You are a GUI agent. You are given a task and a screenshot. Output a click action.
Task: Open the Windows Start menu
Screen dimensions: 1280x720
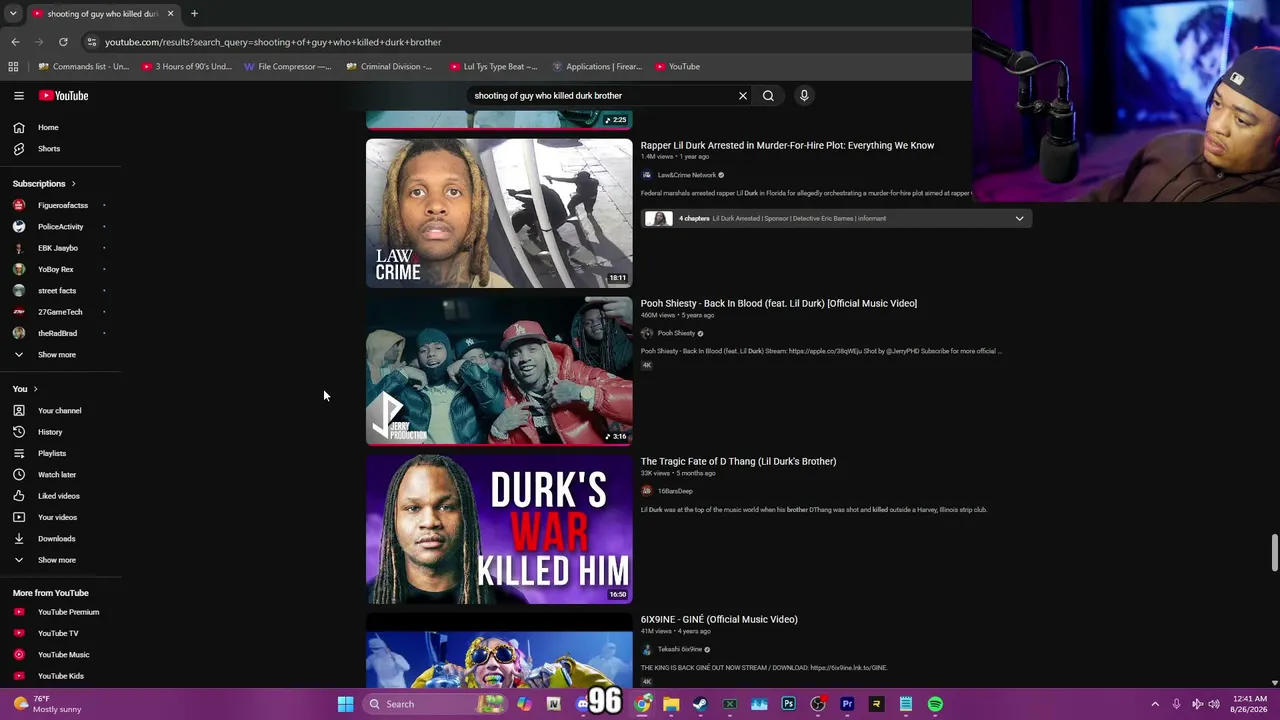(x=345, y=704)
